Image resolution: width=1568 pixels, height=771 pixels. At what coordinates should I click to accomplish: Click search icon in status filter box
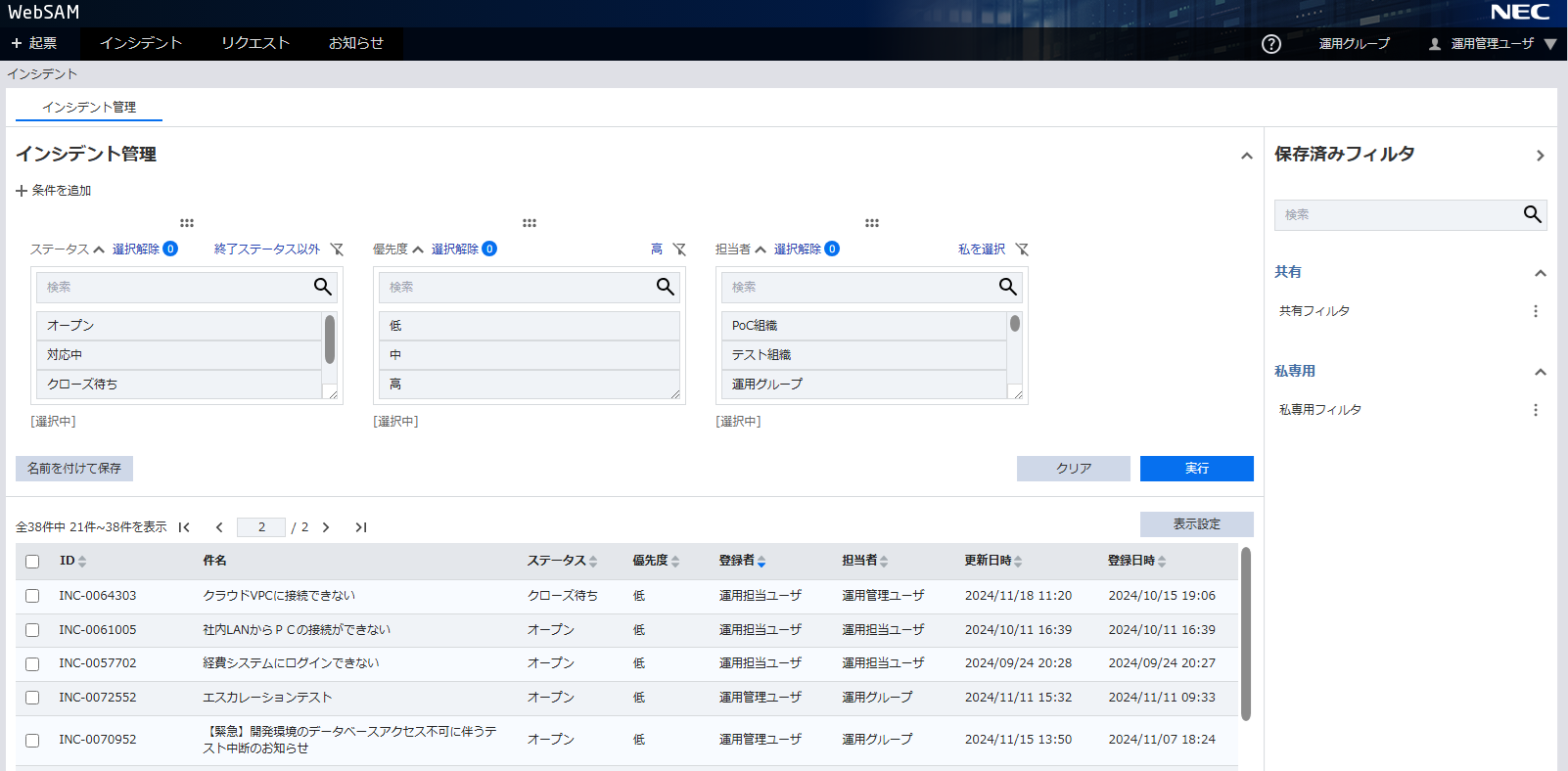pyautogui.click(x=322, y=287)
